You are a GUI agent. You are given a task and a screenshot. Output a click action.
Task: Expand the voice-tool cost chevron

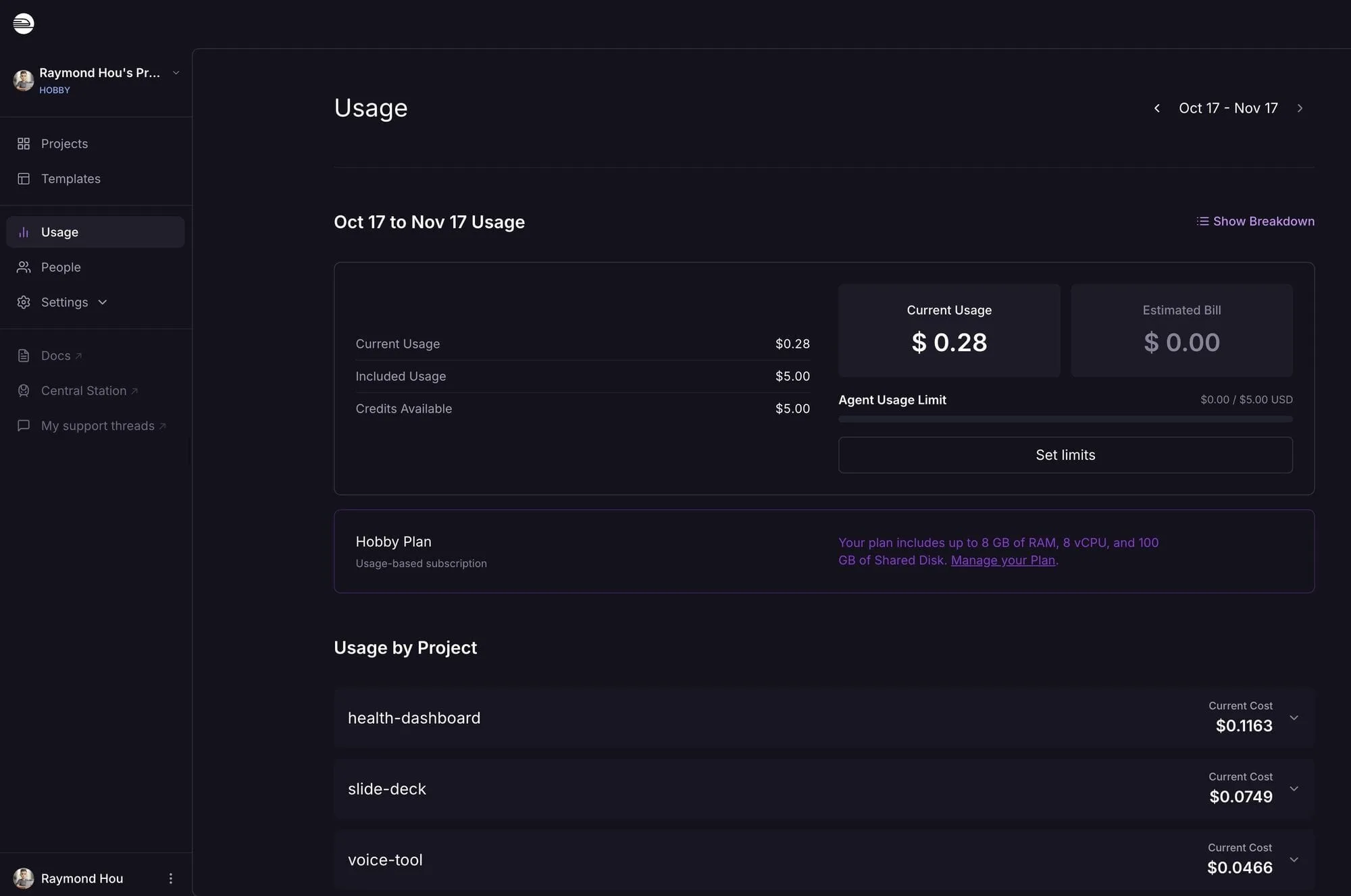click(x=1294, y=860)
